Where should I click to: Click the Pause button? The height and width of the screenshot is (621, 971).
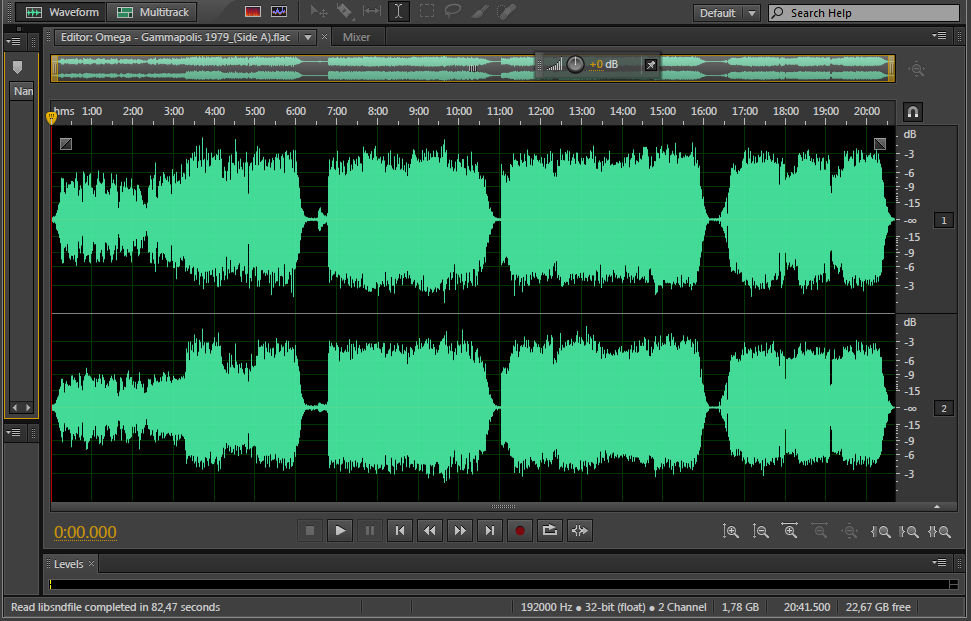[370, 531]
